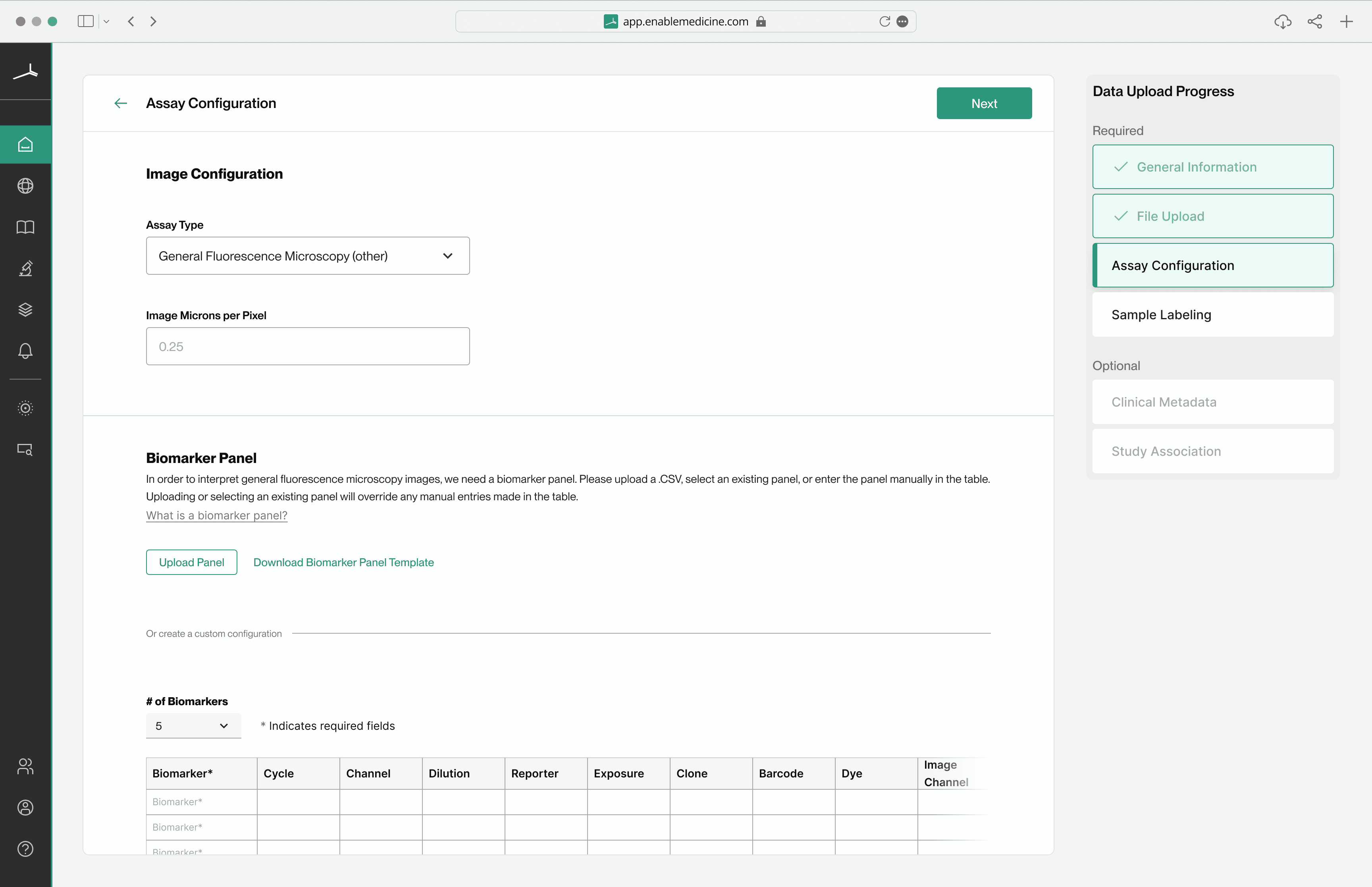The image size is (1372, 887).
Task: Toggle browser sidebar panel icon
Action: [x=85, y=21]
